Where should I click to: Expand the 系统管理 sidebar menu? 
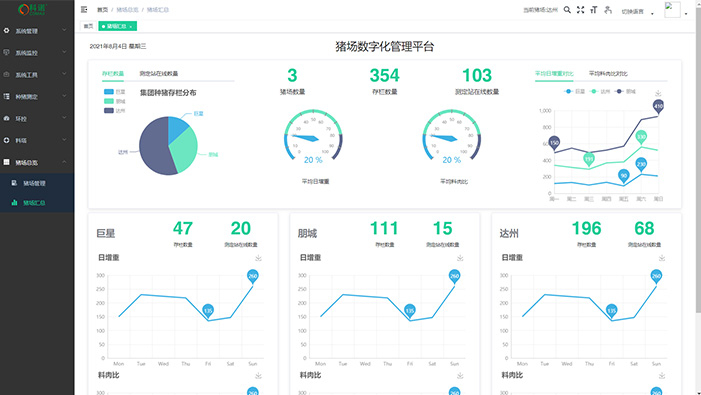tap(37, 30)
